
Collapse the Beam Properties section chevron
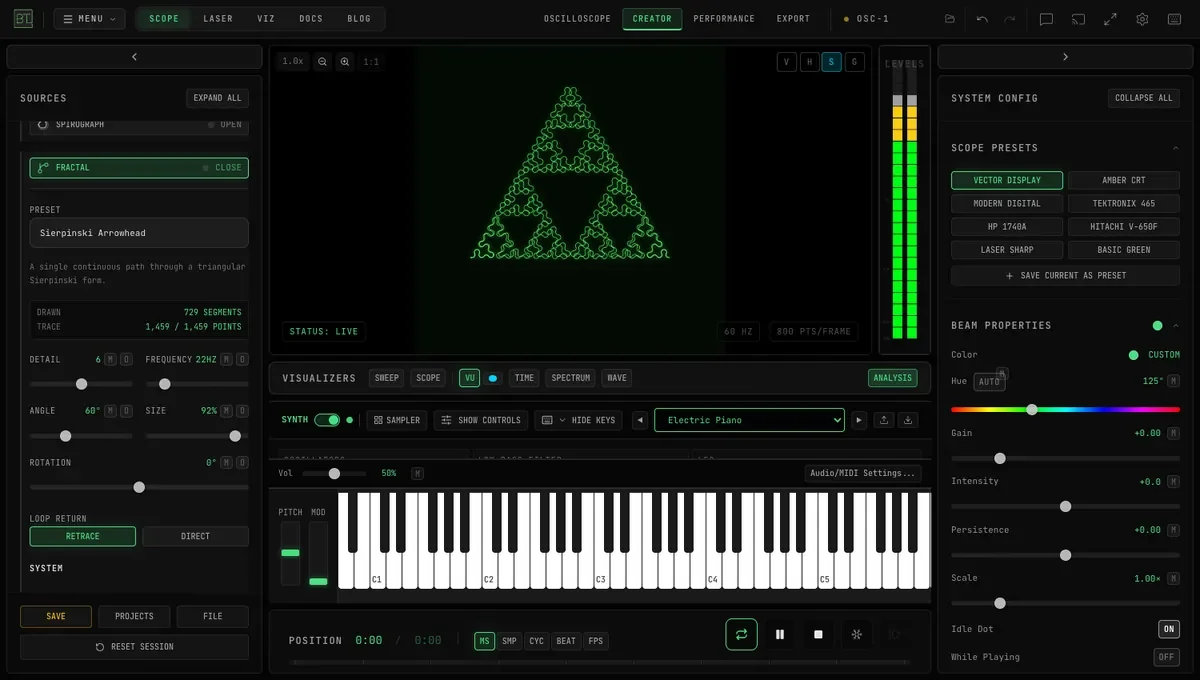[1175, 325]
